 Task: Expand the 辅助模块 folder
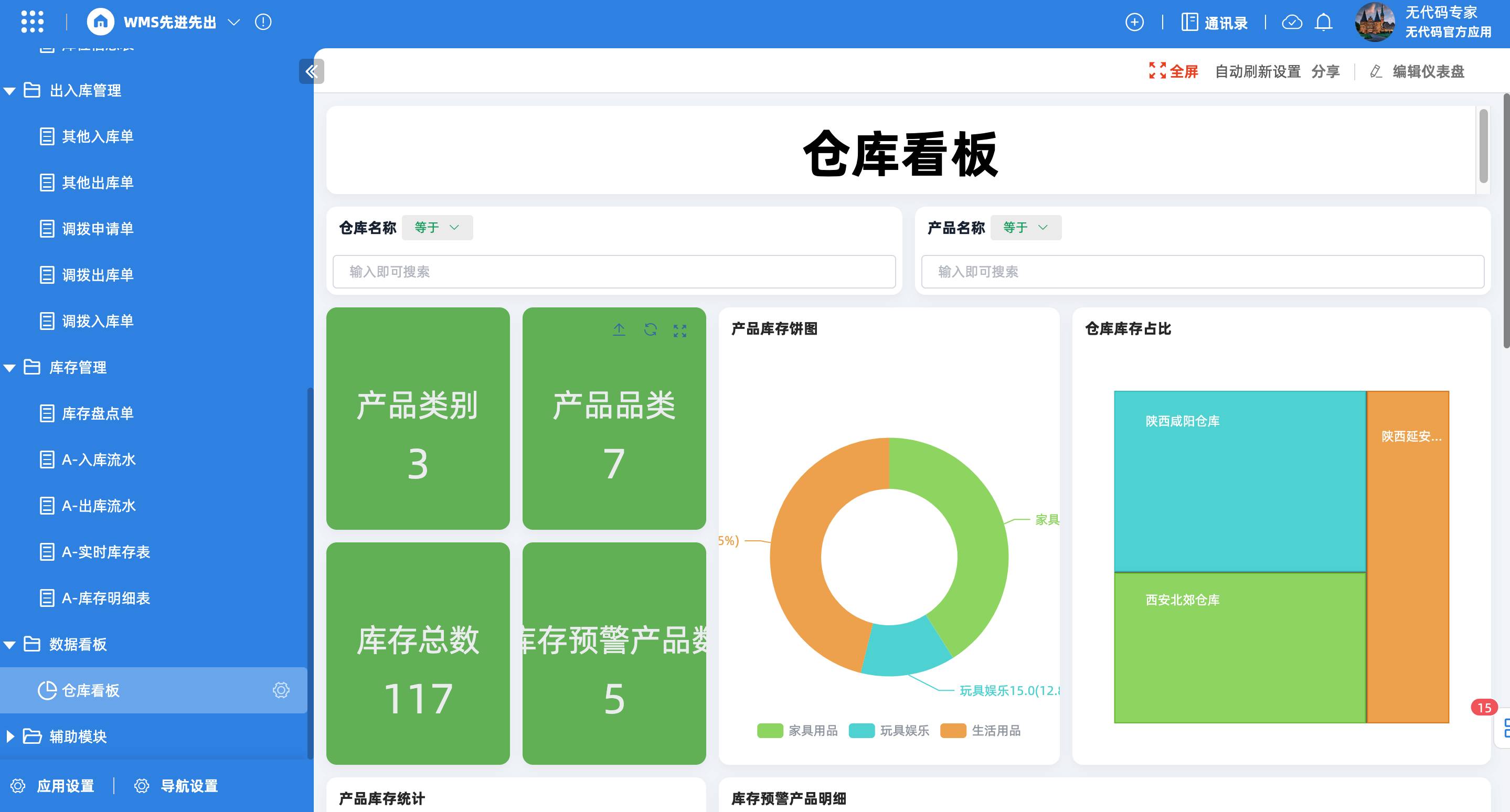coord(77,736)
